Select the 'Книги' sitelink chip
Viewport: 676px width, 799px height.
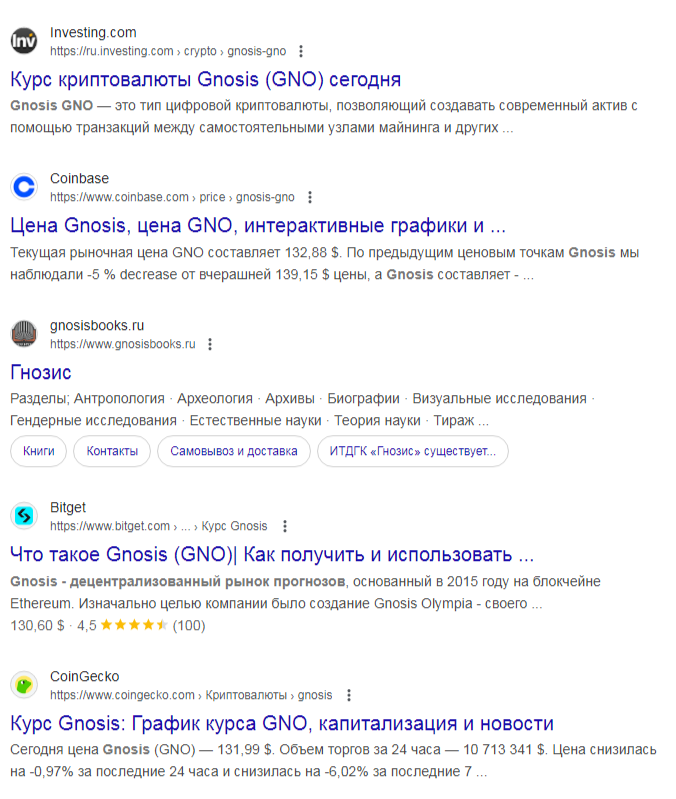pyautogui.click(x=39, y=451)
